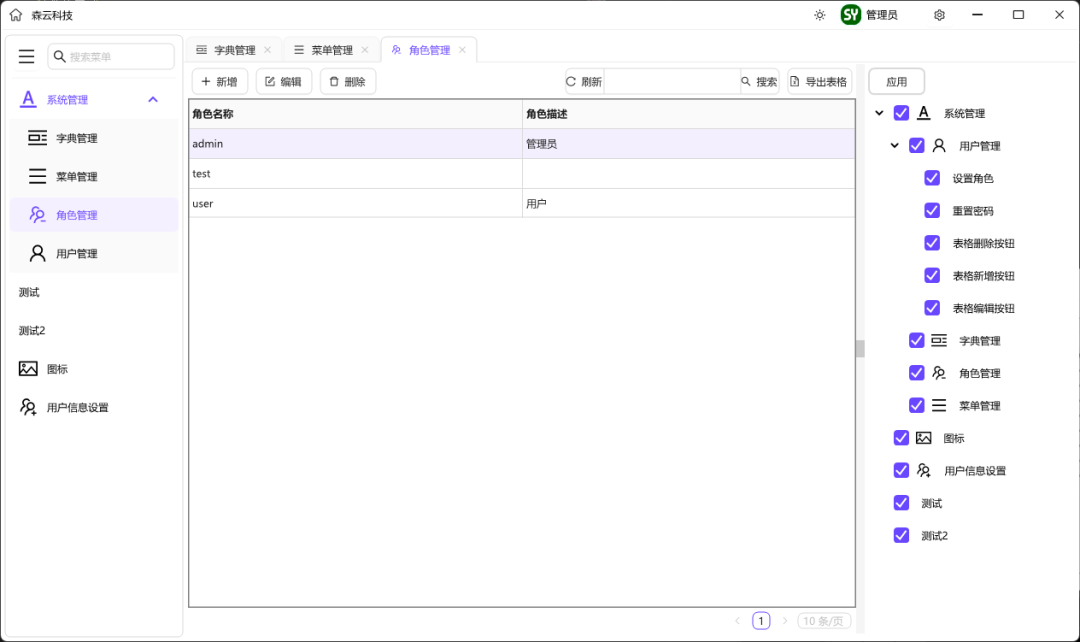Toggle the theme sun icon in titlebar
This screenshot has width=1080, height=642.
(819, 15)
